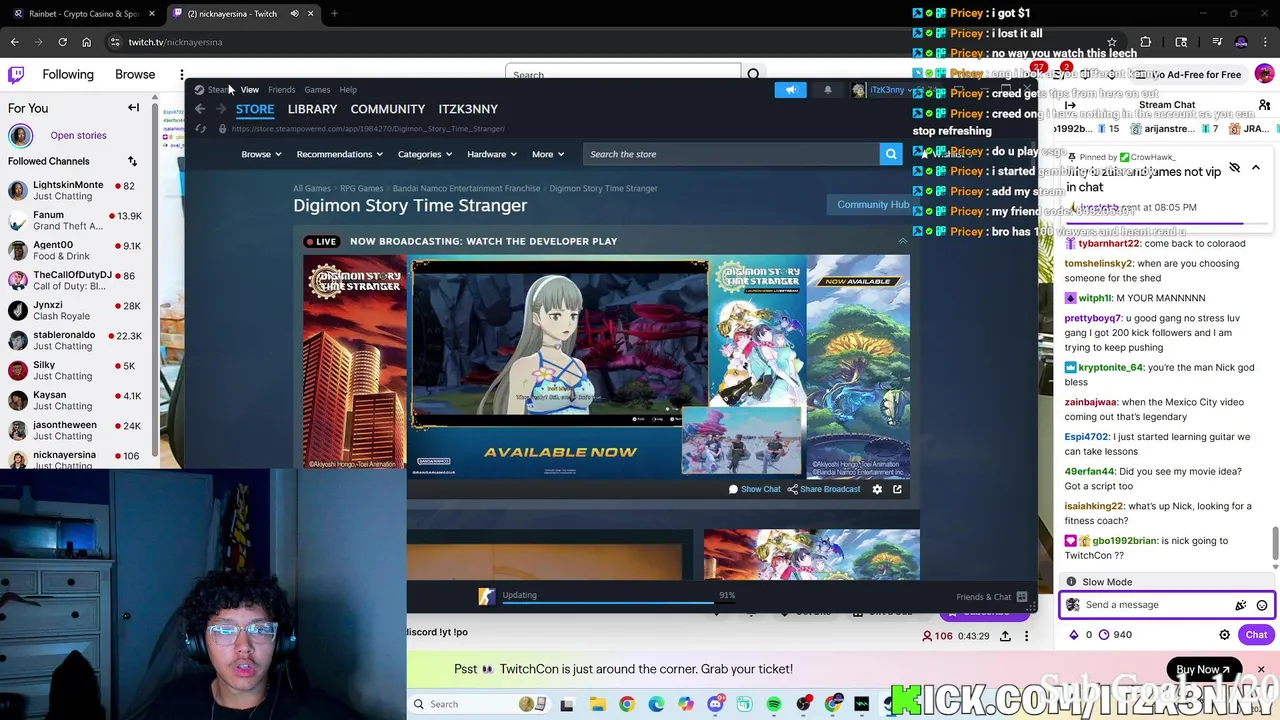Image resolution: width=1280 pixels, height=720 pixels.
Task: Open the Community Hub button
Action: (873, 205)
